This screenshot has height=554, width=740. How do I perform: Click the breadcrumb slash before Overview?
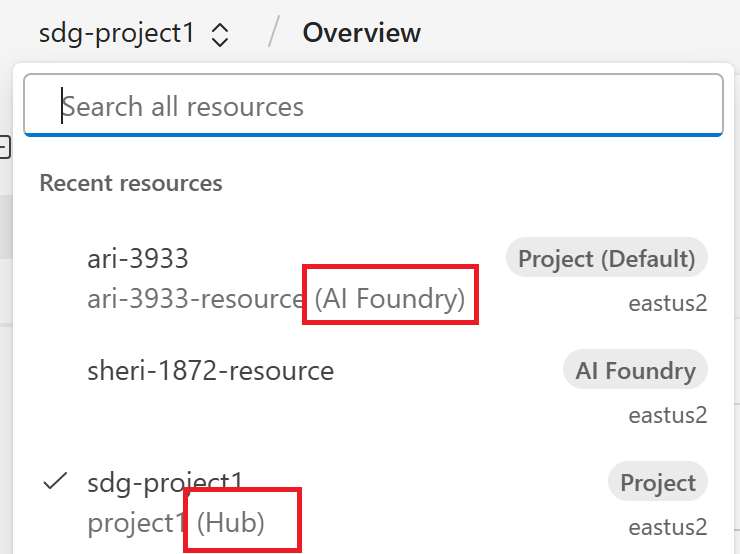[x=273, y=33]
